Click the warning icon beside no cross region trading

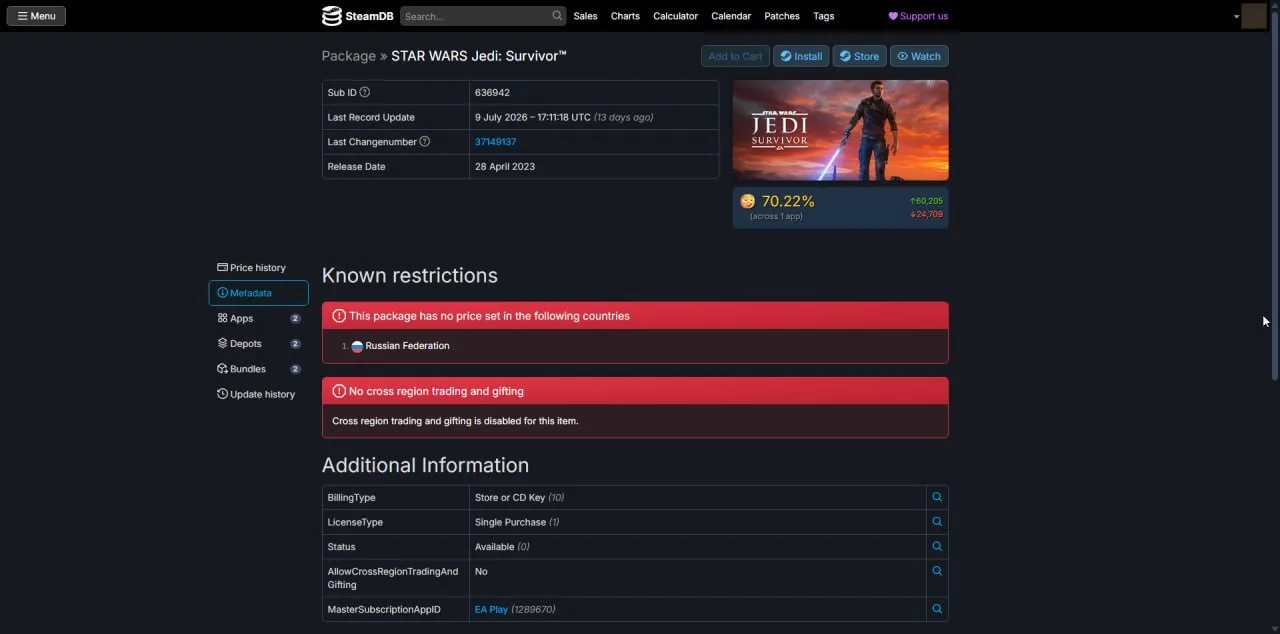click(x=338, y=391)
